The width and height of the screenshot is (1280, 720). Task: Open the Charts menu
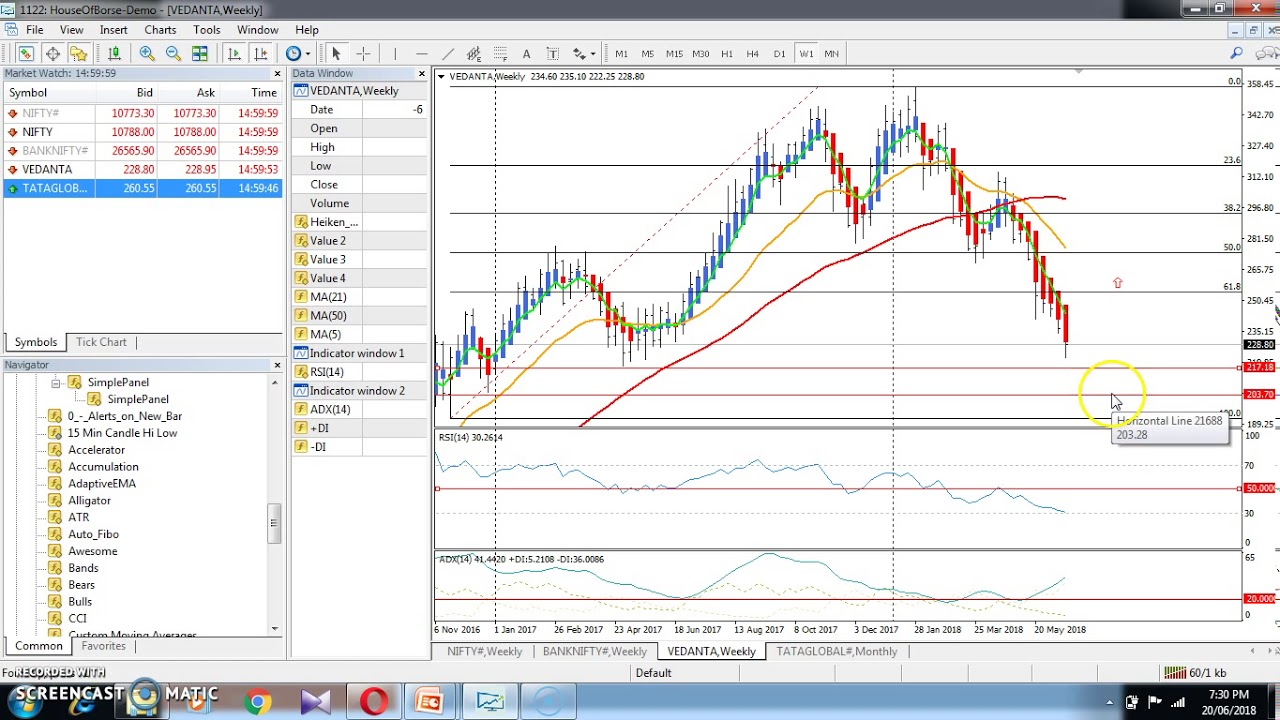(x=160, y=30)
